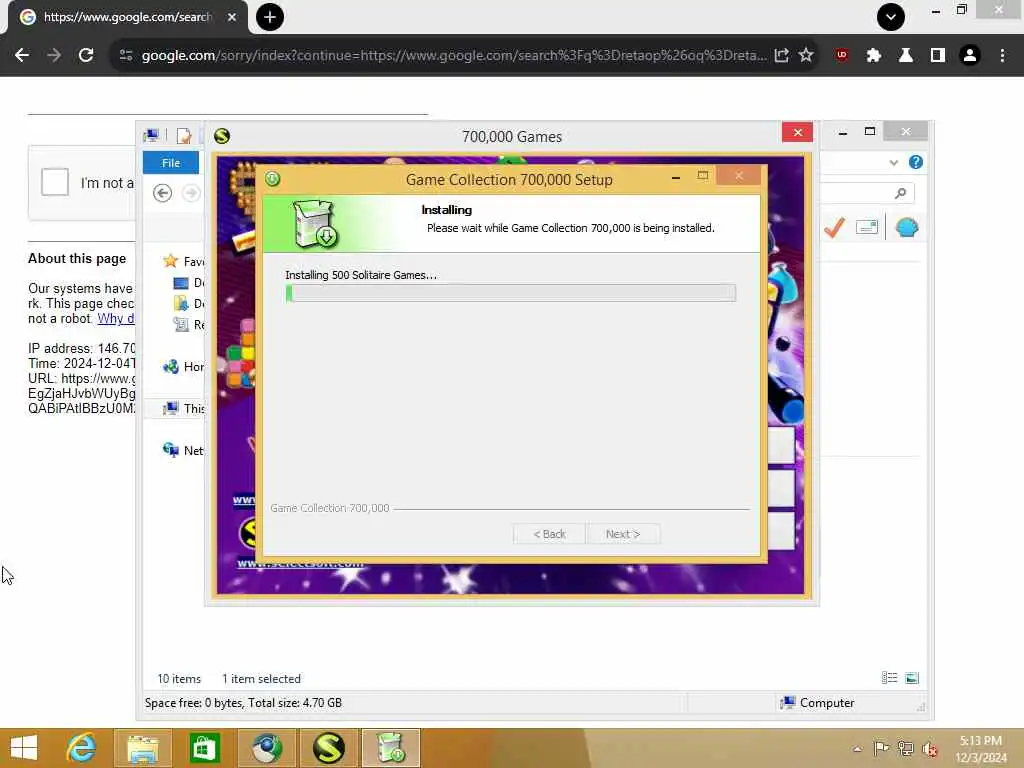Toggle Chrome side panel icon
Viewport: 1024px width, 768px height.
tap(938, 56)
